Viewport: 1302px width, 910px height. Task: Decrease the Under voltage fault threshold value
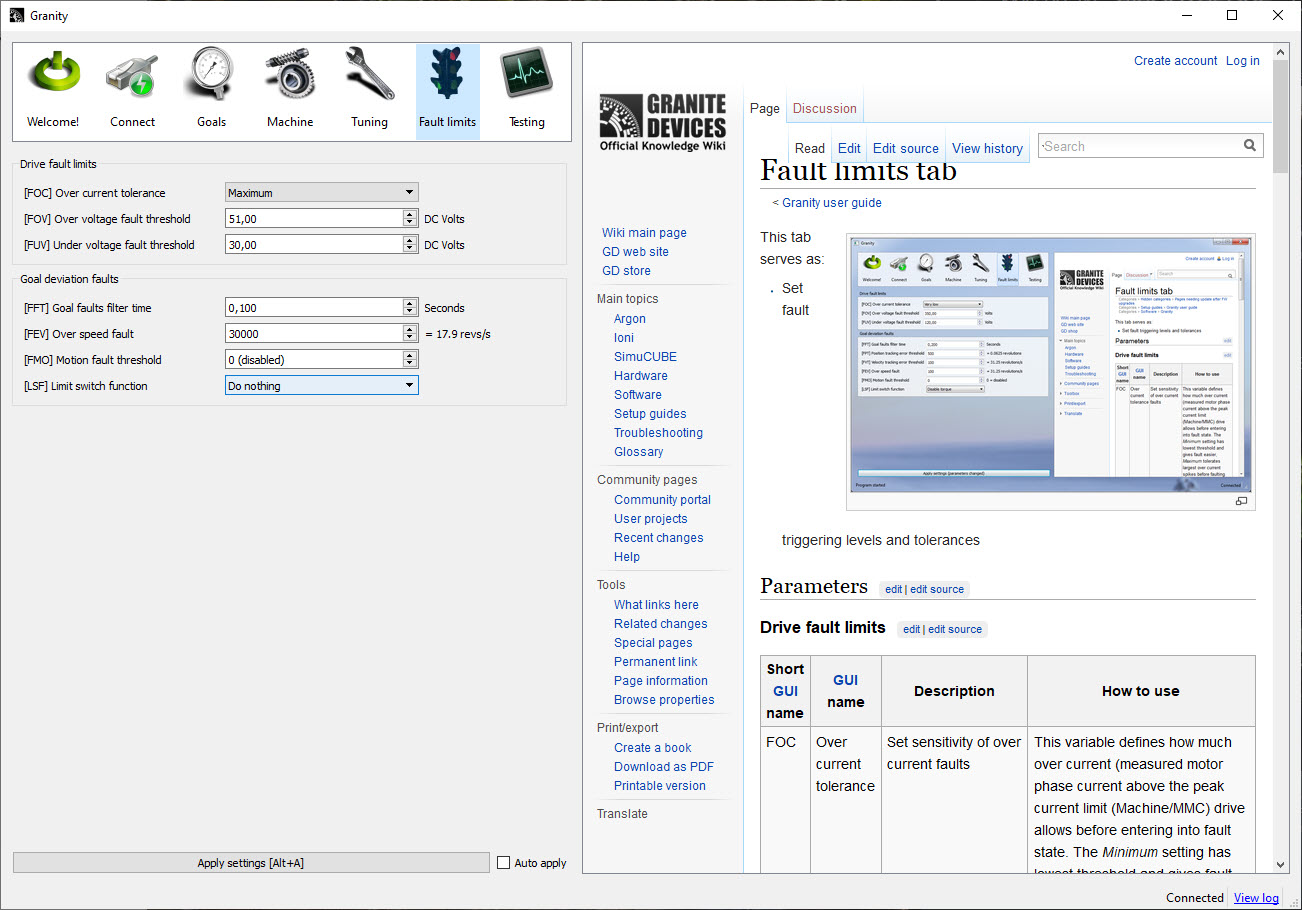tap(410, 250)
